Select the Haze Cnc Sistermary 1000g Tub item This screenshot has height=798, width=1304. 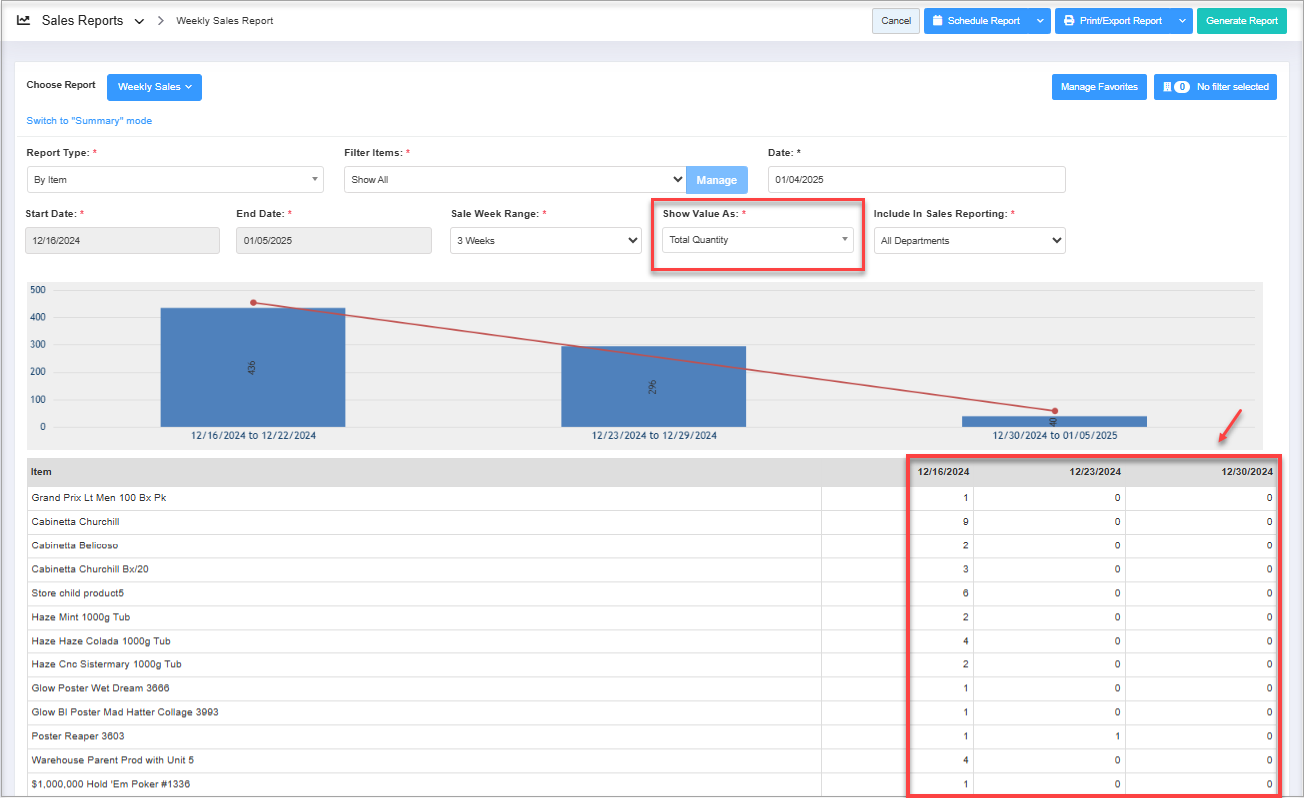click(x=107, y=665)
